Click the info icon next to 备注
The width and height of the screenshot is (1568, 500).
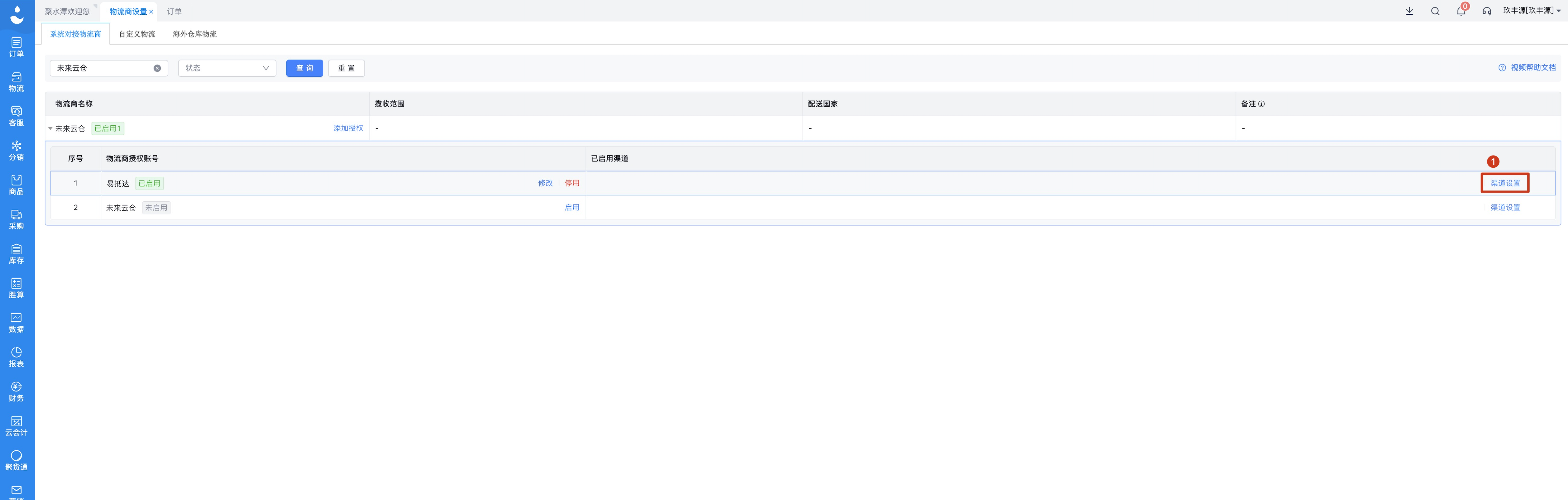click(1261, 104)
